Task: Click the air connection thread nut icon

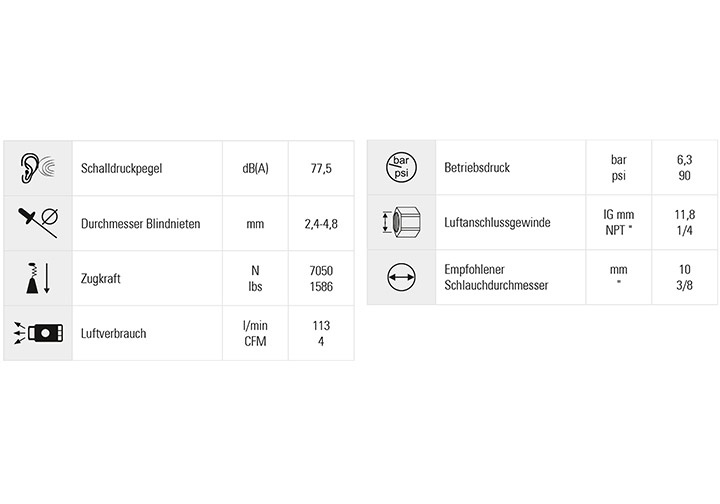Action: [x=400, y=222]
